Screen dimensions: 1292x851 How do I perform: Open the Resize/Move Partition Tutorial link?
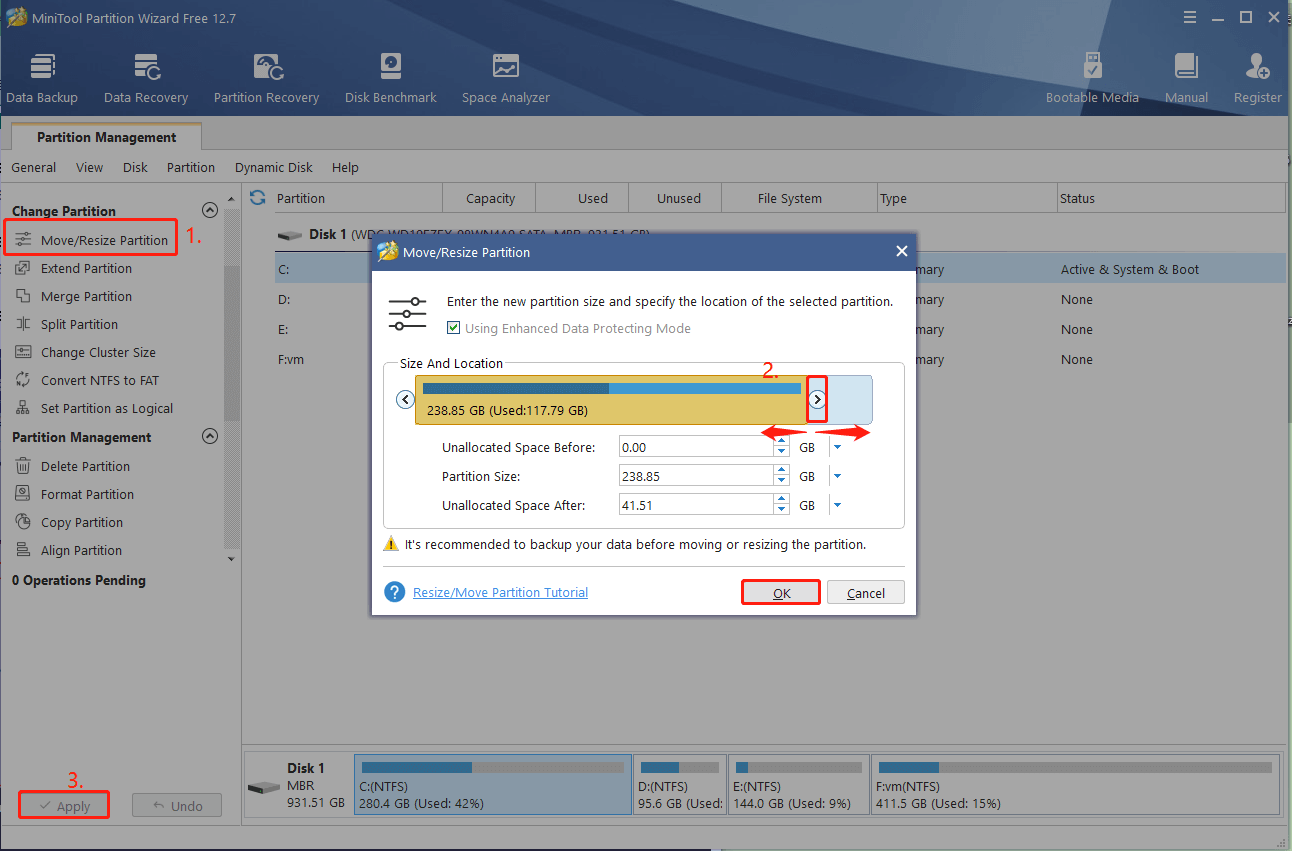pyautogui.click(x=500, y=593)
